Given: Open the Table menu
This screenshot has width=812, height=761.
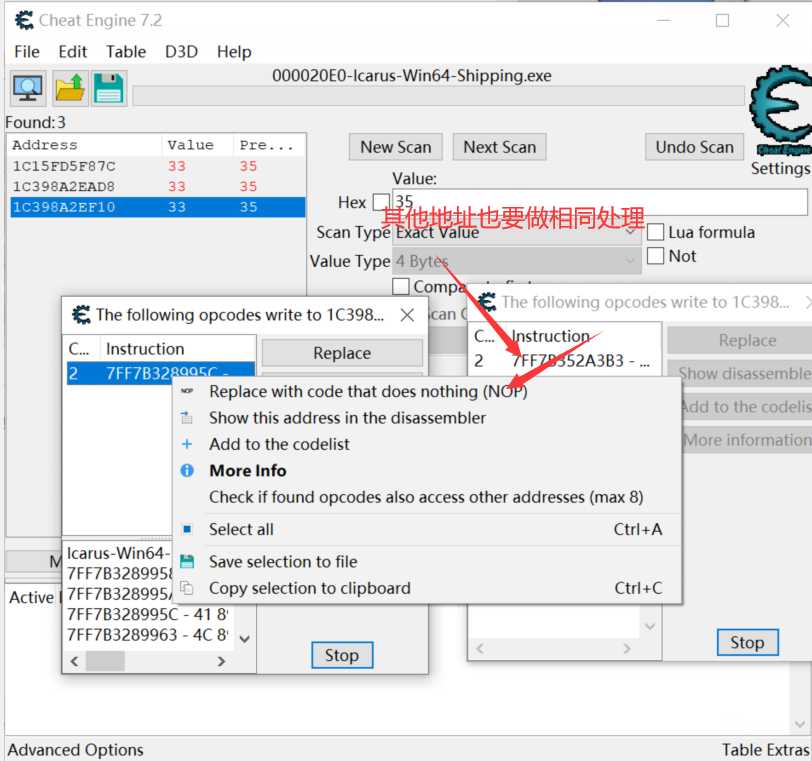Looking at the screenshot, I should pos(126,52).
